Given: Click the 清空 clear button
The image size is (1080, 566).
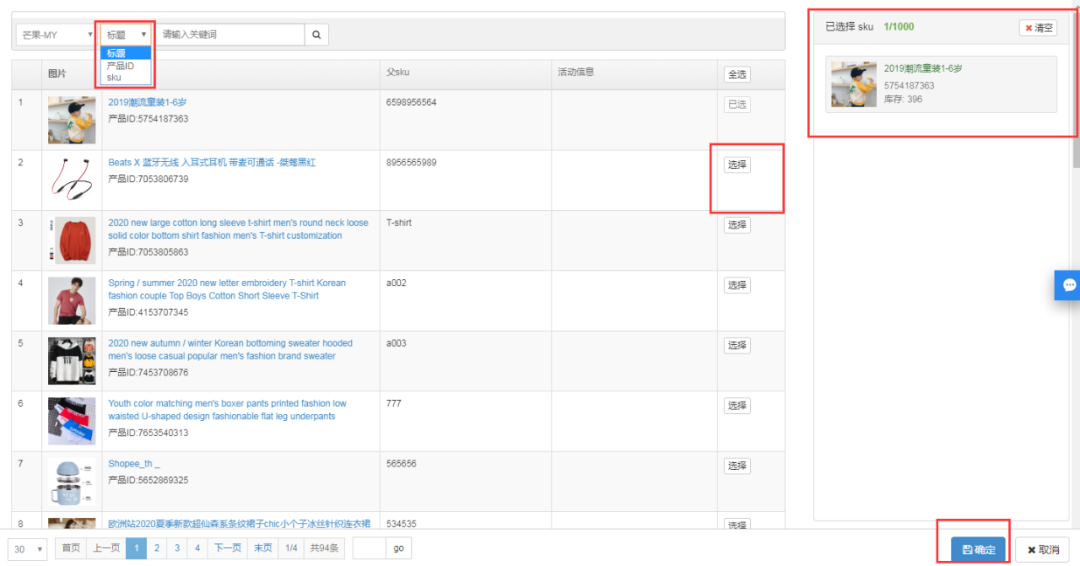Looking at the screenshot, I should (x=1037, y=28).
